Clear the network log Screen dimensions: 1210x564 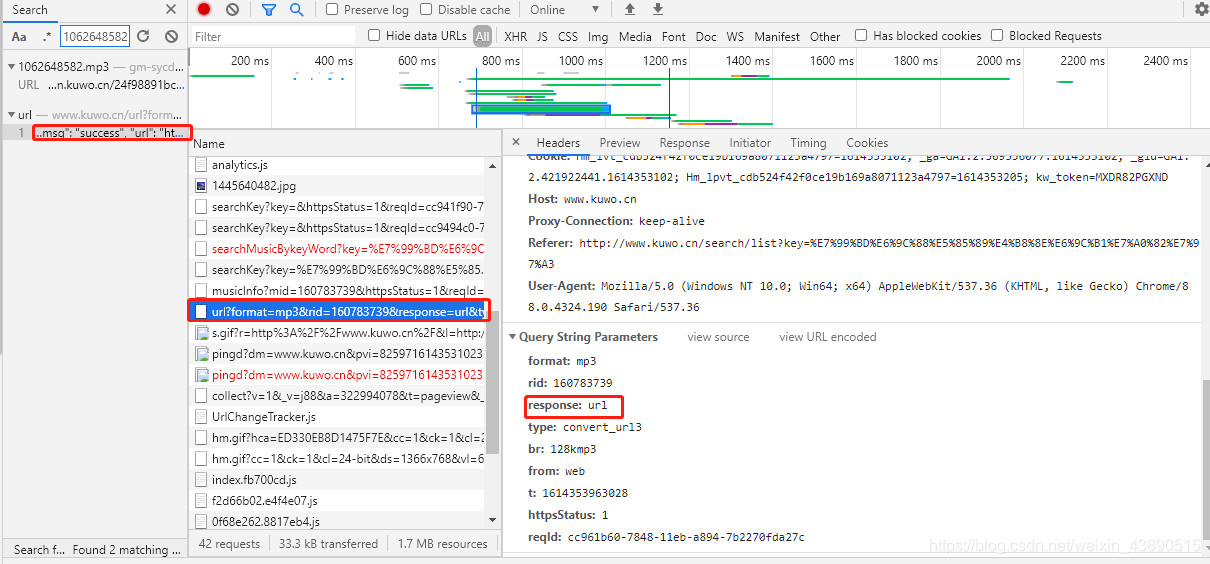[232, 9]
